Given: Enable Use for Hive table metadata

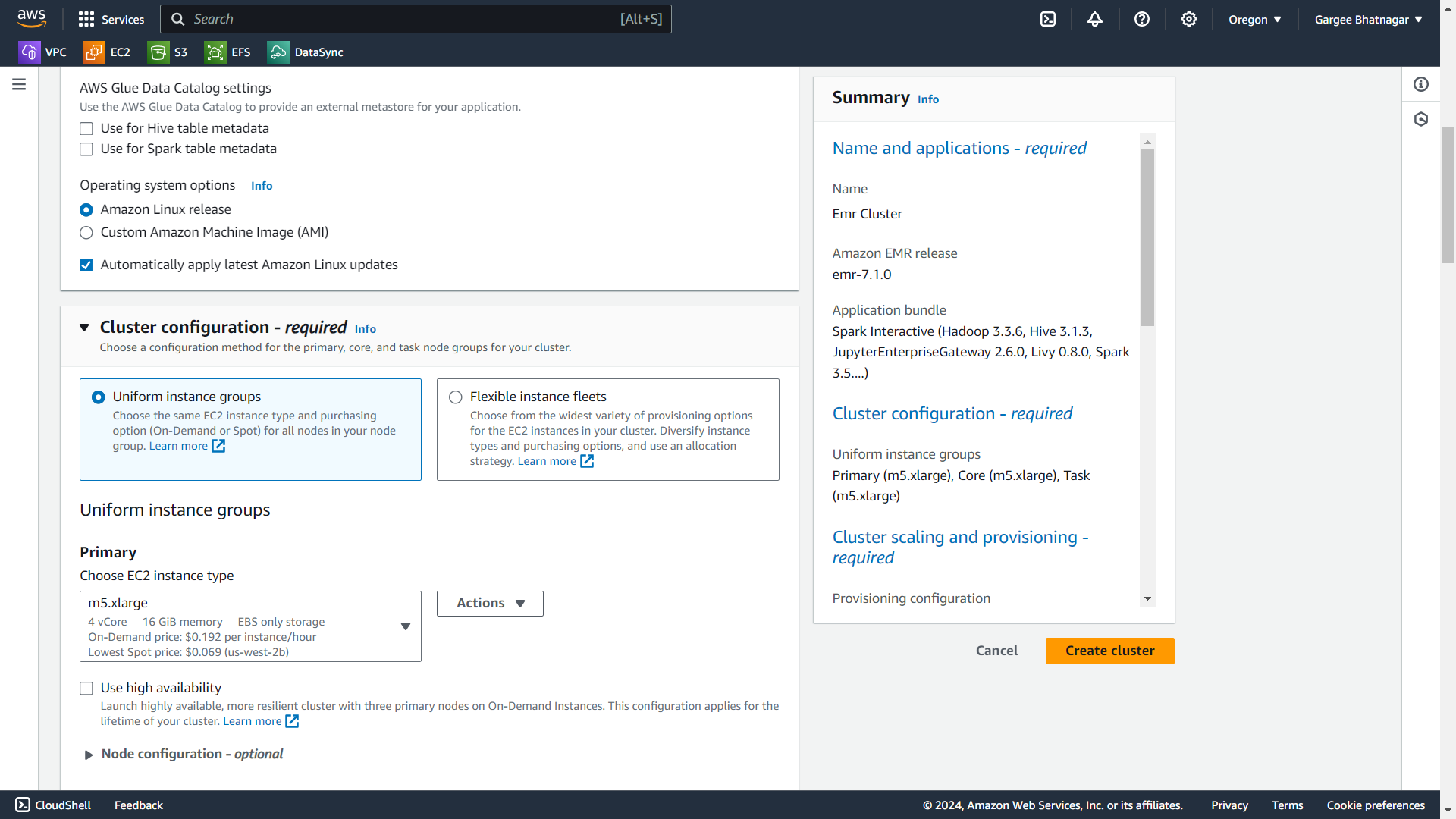Looking at the screenshot, I should [x=86, y=129].
